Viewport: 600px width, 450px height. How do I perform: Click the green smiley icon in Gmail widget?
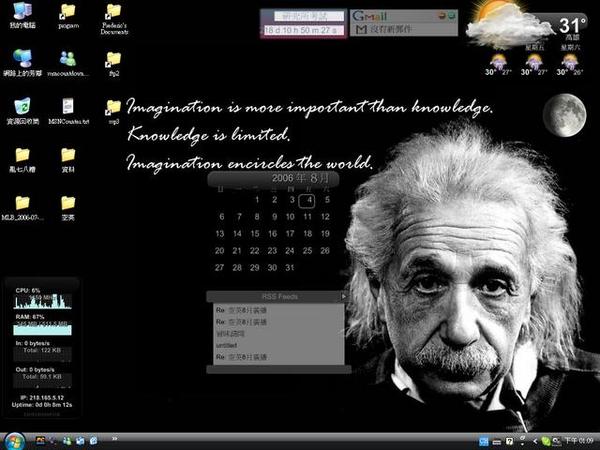[x=452, y=16]
